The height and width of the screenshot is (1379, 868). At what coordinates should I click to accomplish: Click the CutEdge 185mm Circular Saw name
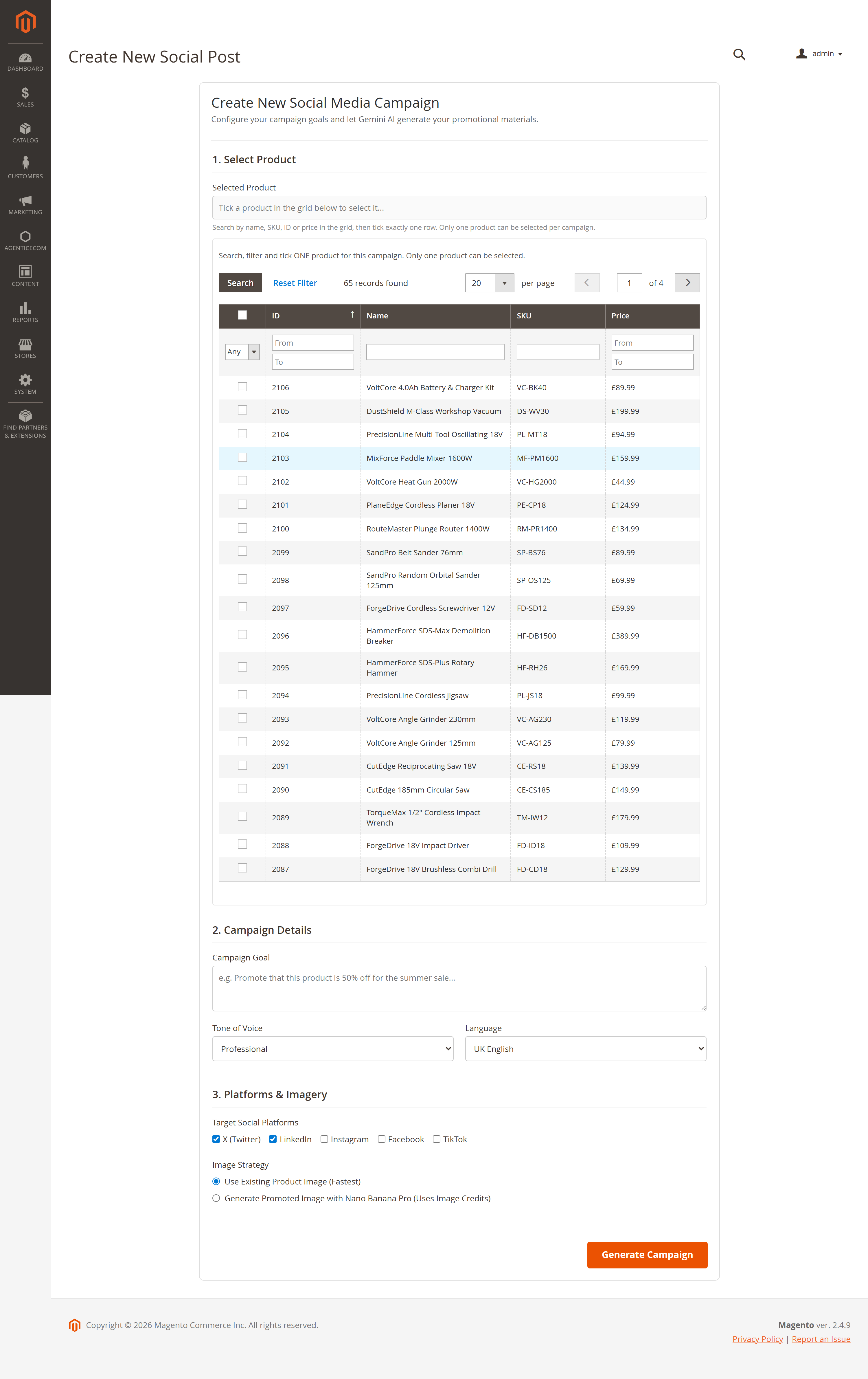418,790
